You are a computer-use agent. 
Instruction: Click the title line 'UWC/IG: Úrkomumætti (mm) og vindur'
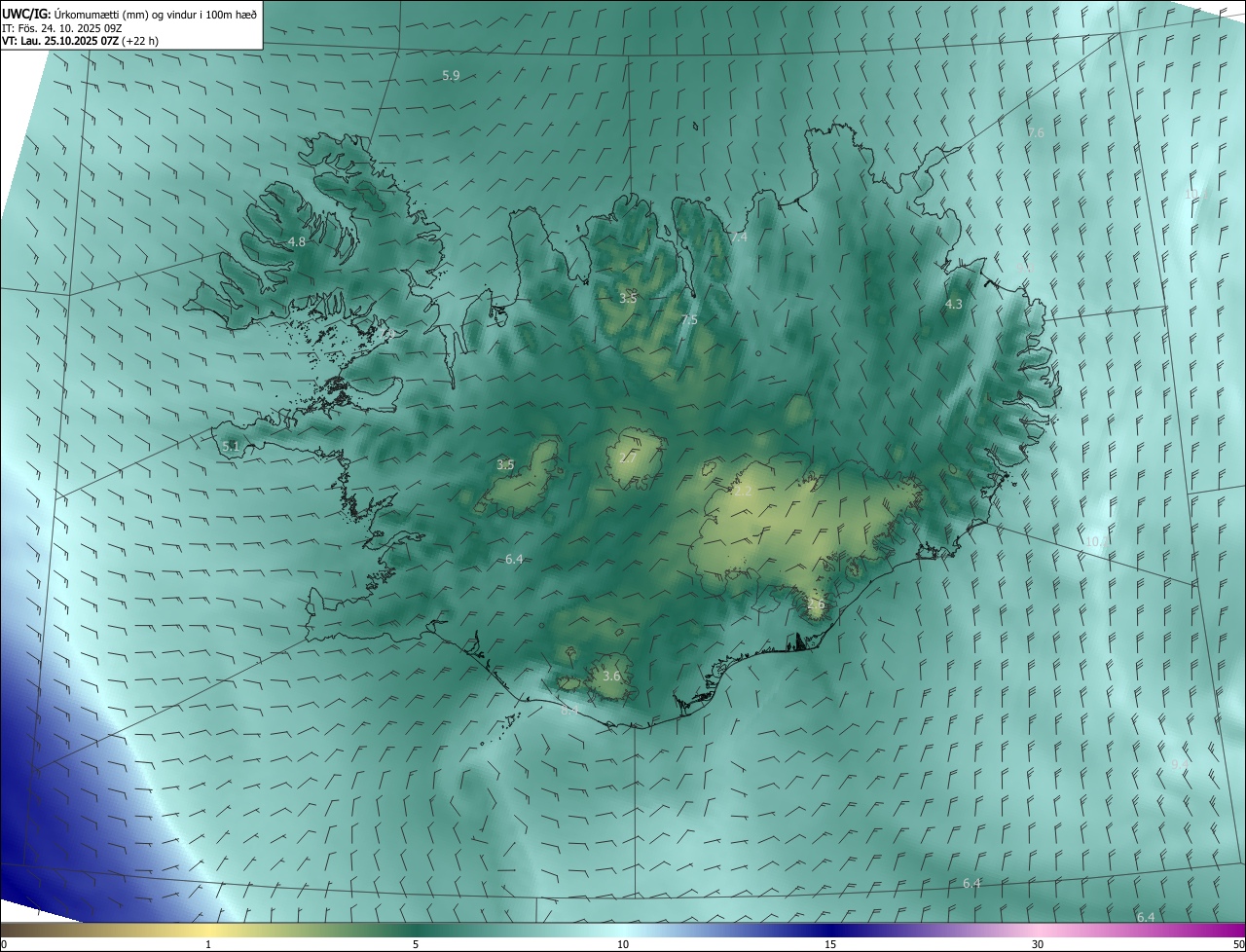[129, 14]
